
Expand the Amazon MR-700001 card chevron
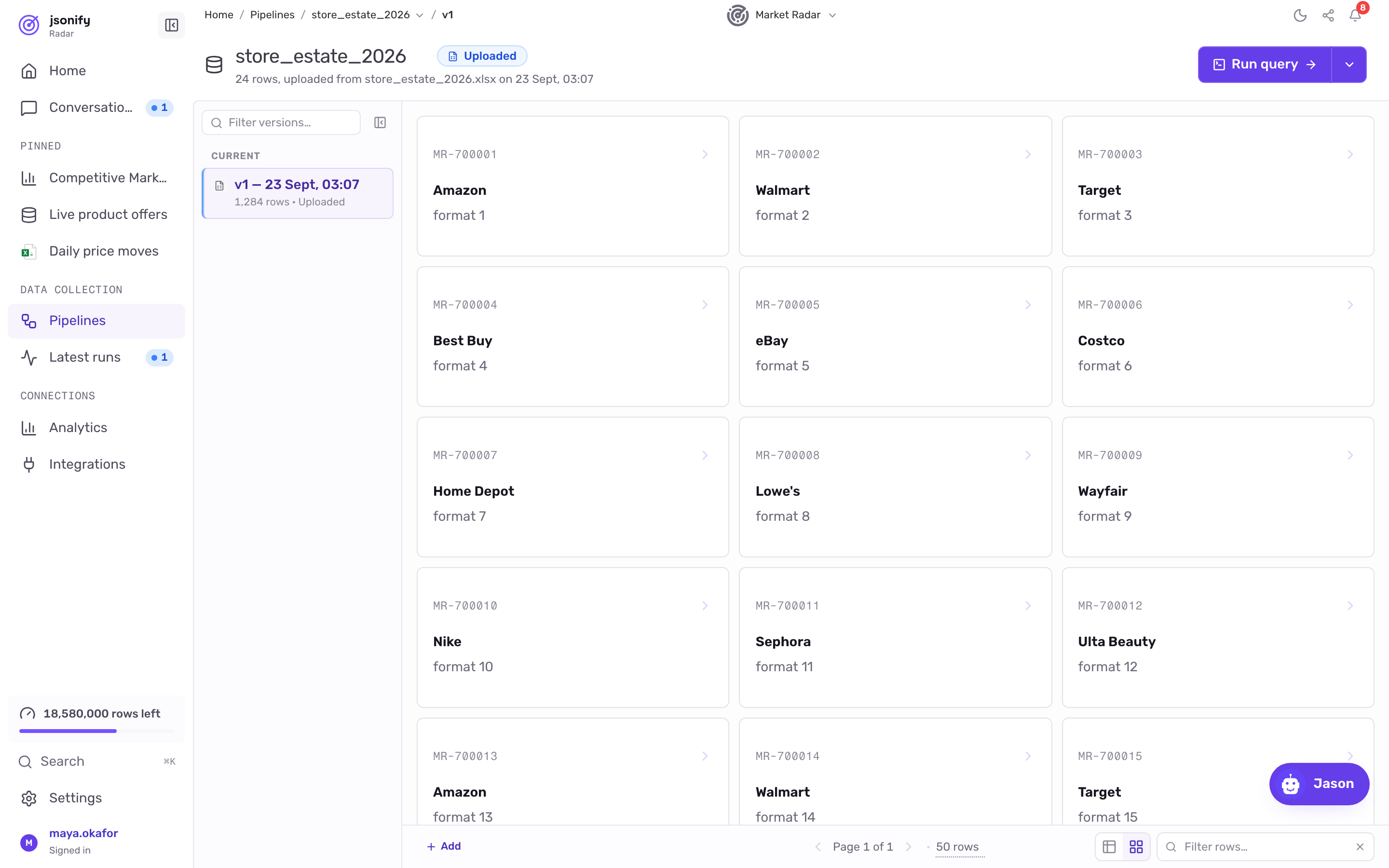click(705, 154)
